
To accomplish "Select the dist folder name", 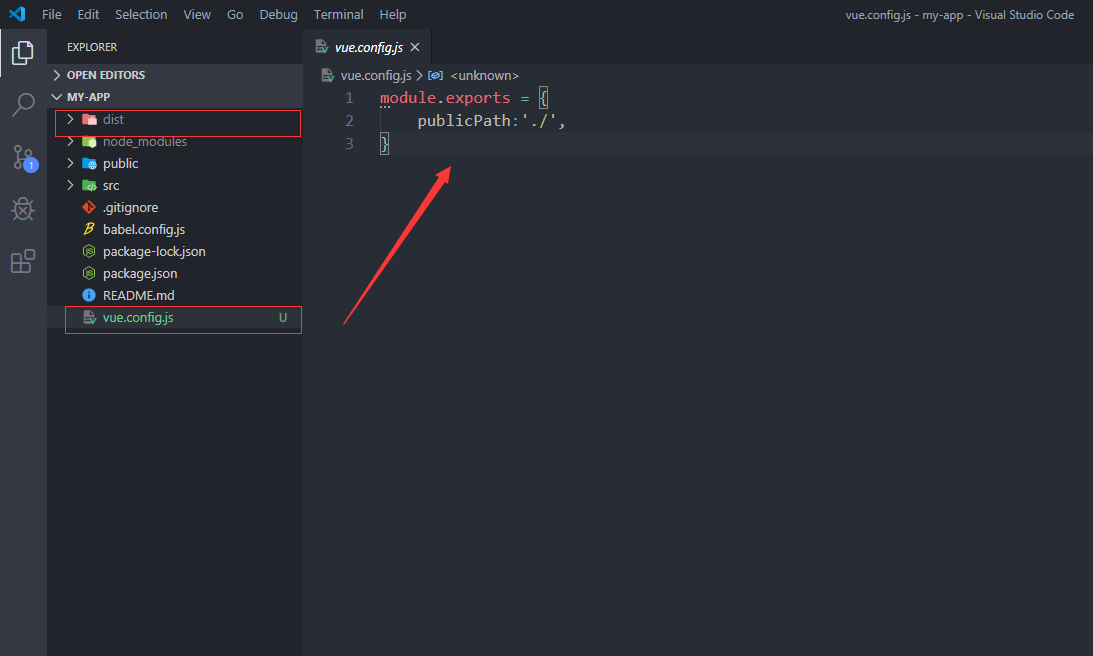I will 113,120.
